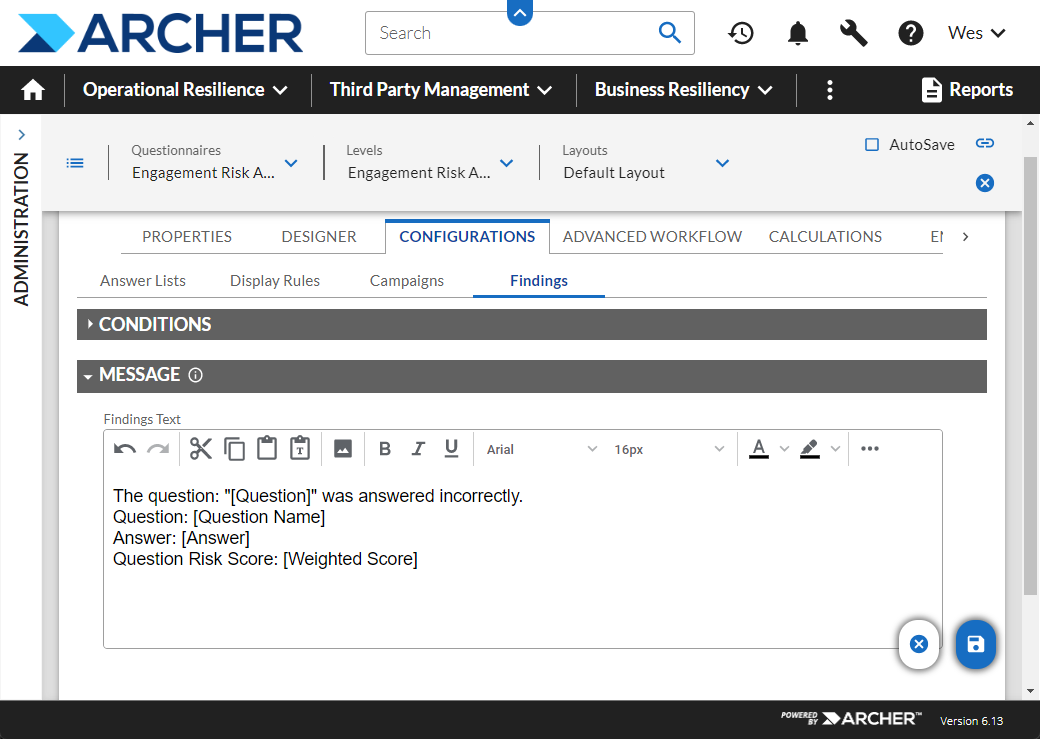Expand the Administration side panel arrow
Screen dimensions: 1040x739
22,135
